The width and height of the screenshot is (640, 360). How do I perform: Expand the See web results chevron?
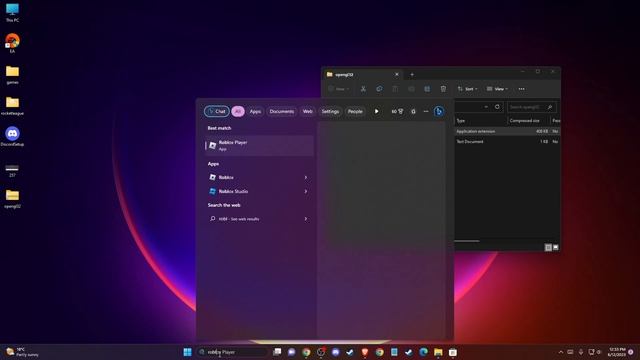tap(306, 219)
